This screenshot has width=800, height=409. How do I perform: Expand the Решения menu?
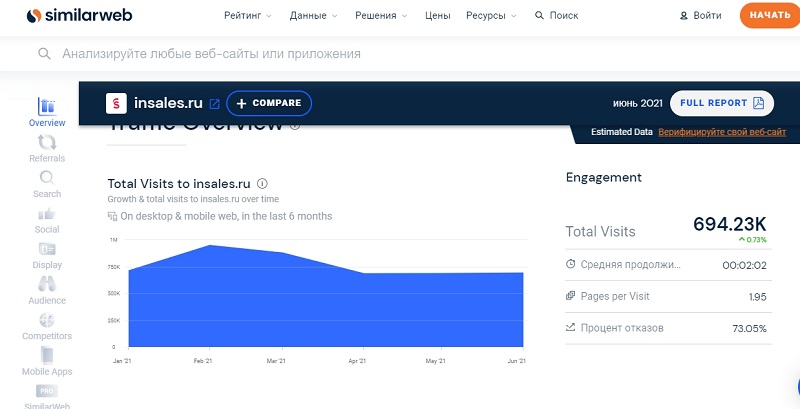coord(381,16)
